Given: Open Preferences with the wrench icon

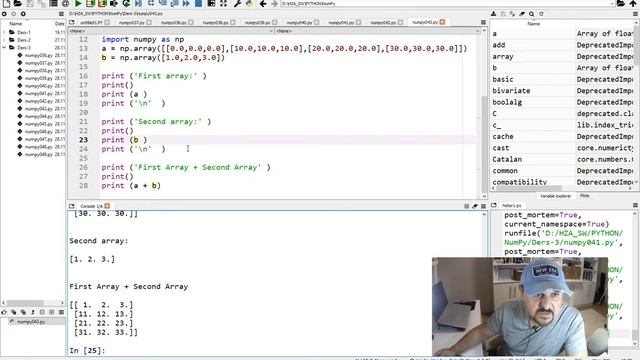Looking at the screenshot, I should click(x=237, y=3).
